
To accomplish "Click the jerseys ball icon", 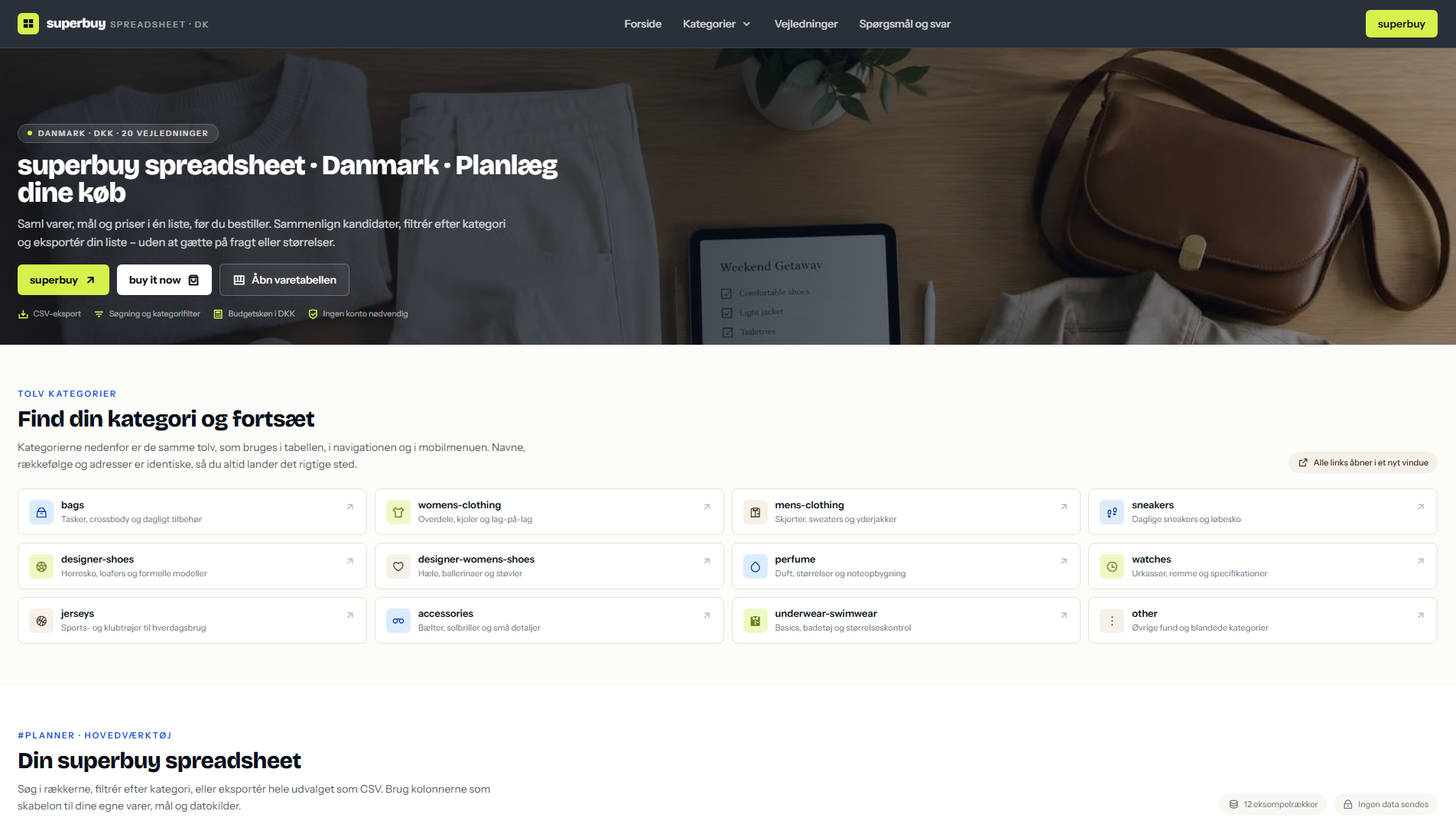I will [x=41, y=621].
